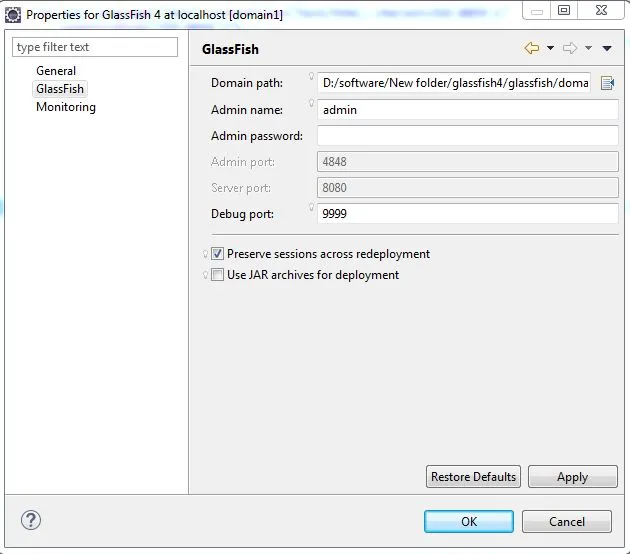Click the Debug port field
Viewport: 630px width, 554px height.
[x=468, y=213]
